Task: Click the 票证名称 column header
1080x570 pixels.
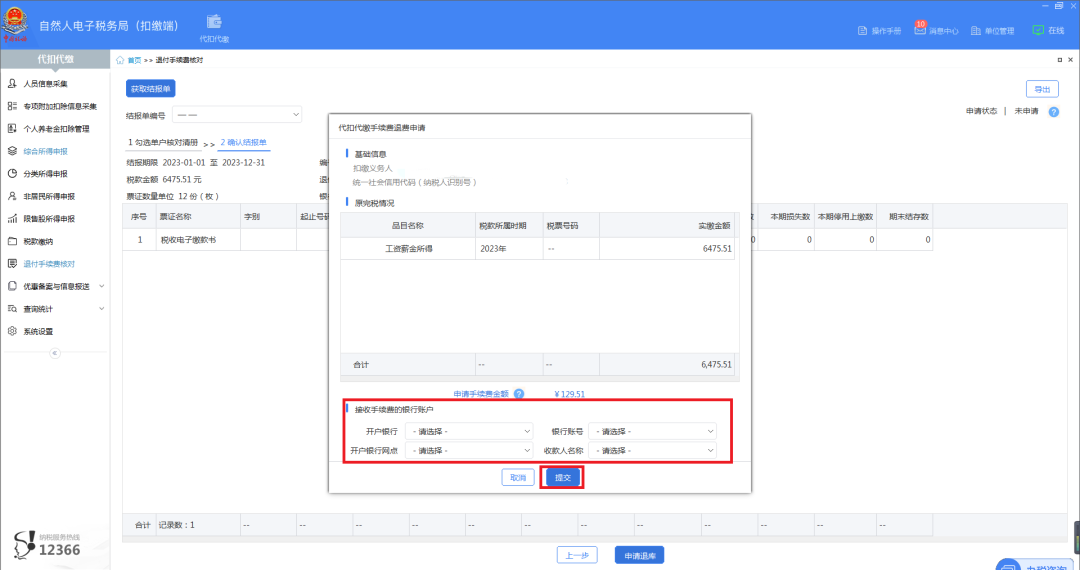Action: [198, 216]
